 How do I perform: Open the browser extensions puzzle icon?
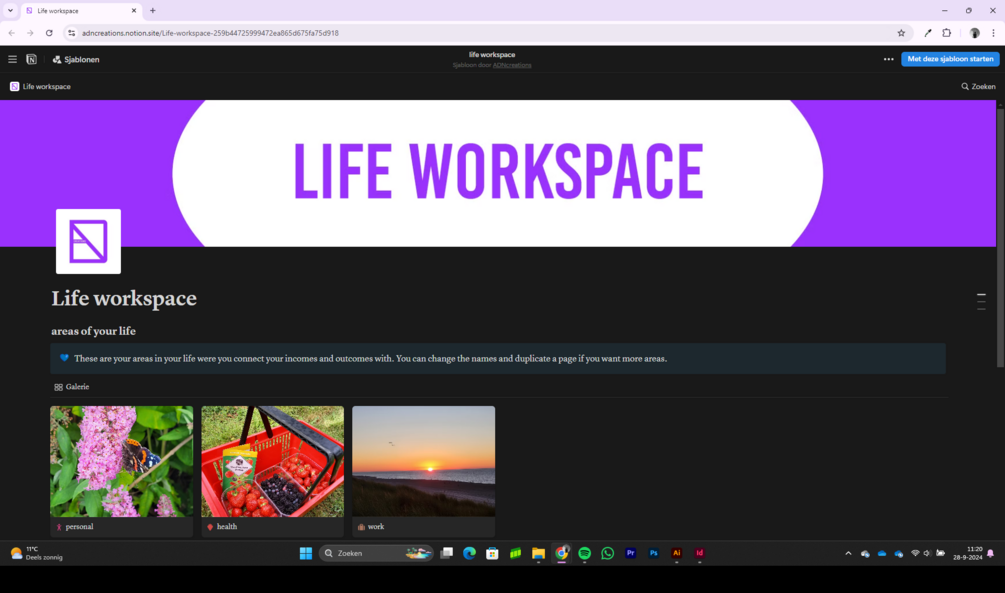click(947, 33)
